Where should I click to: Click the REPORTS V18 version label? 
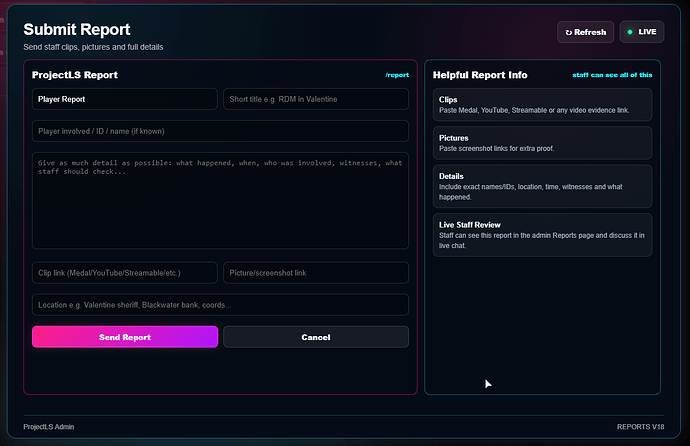click(640, 427)
